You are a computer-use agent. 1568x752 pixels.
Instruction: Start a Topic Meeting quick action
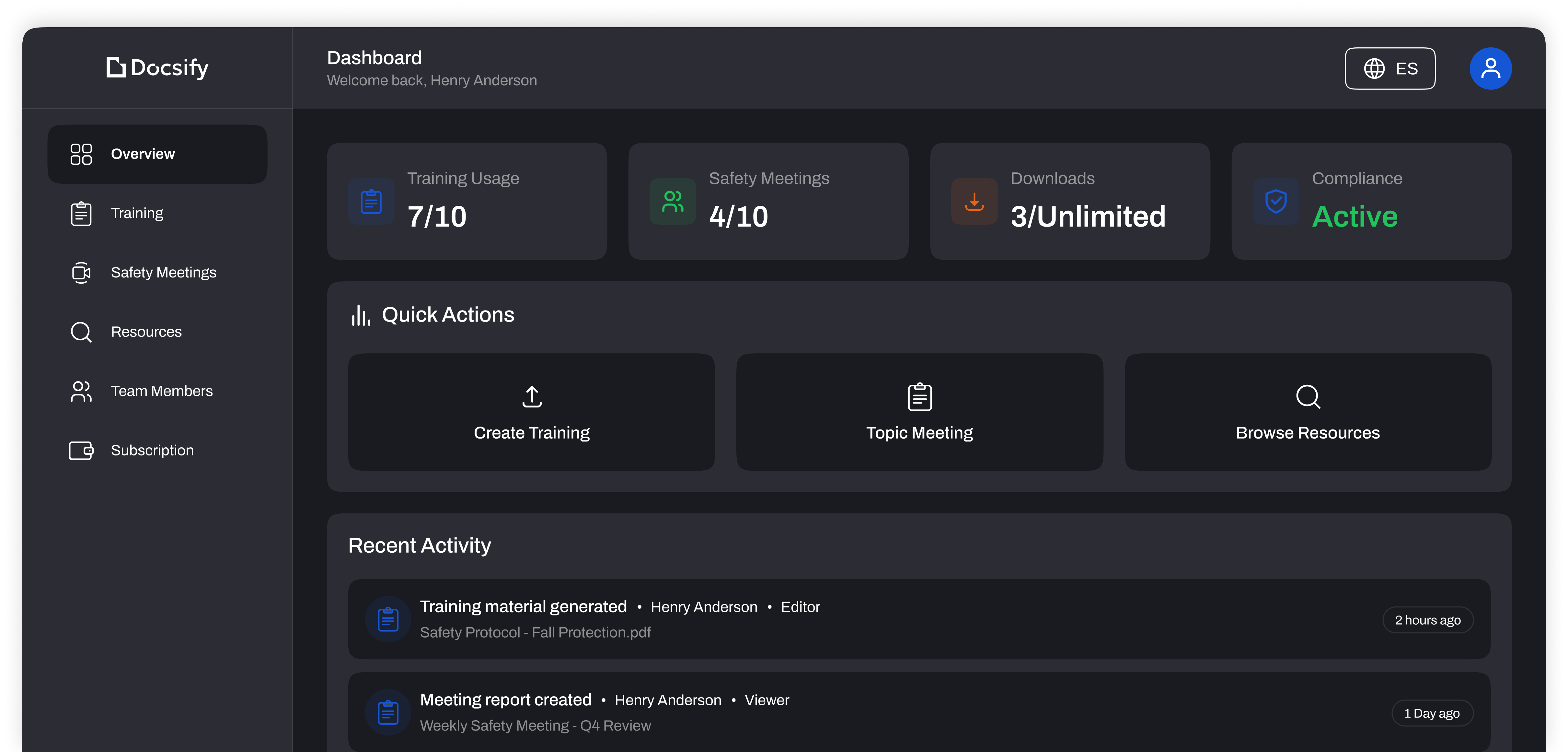click(919, 412)
